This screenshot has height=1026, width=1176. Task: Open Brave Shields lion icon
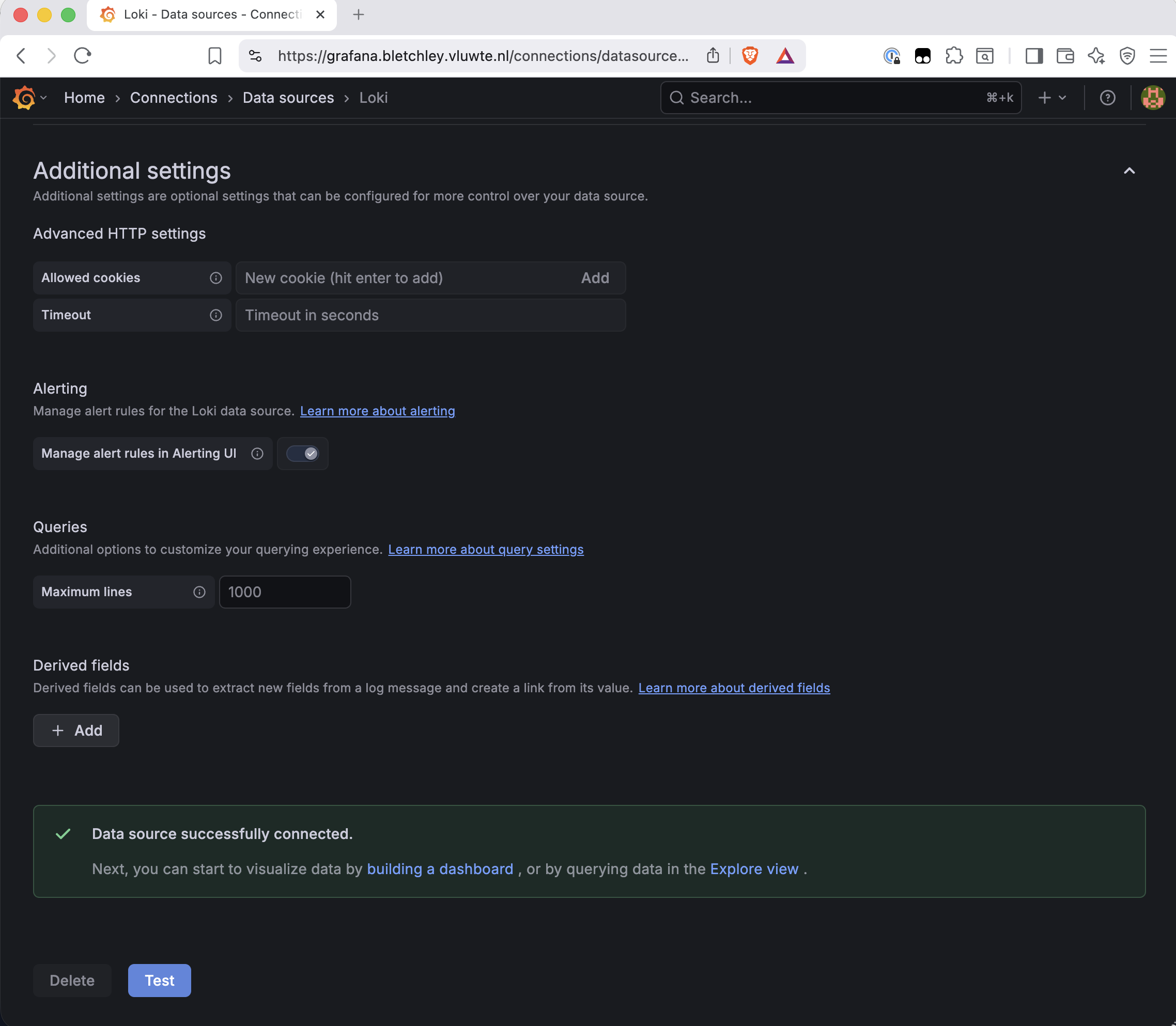click(x=750, y=56)
